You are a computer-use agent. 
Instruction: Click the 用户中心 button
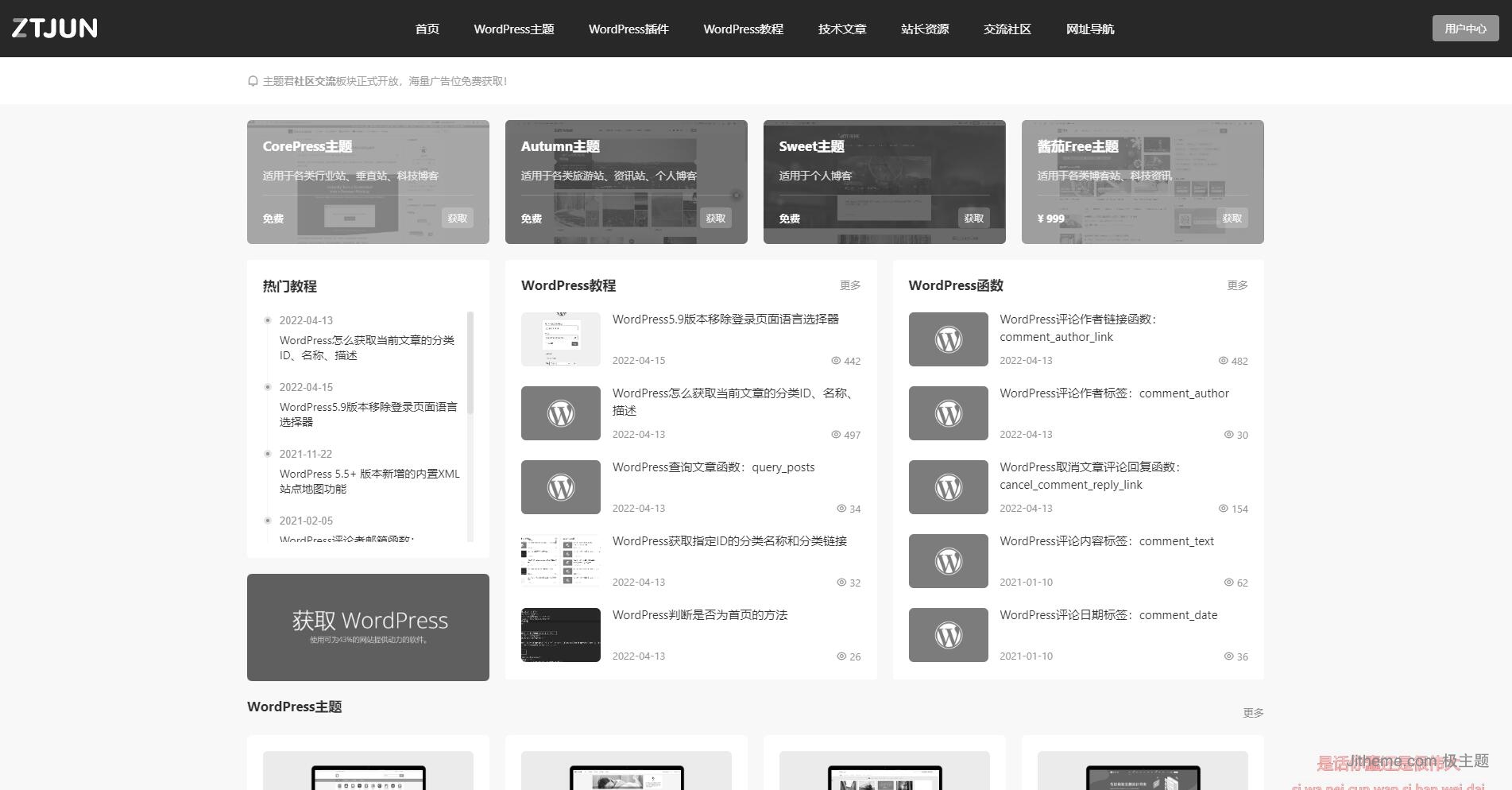[1465, 29]
